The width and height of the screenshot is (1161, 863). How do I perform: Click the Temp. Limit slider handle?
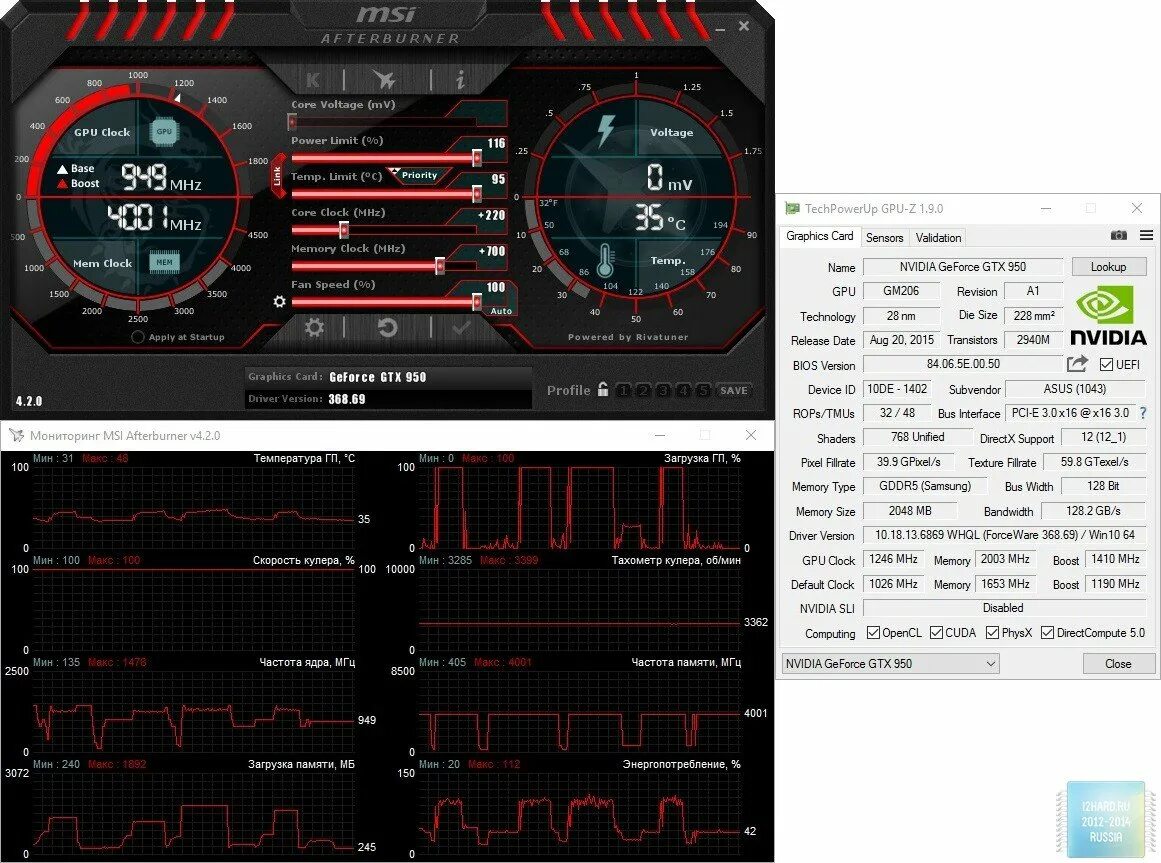click(x=477, y=194)
